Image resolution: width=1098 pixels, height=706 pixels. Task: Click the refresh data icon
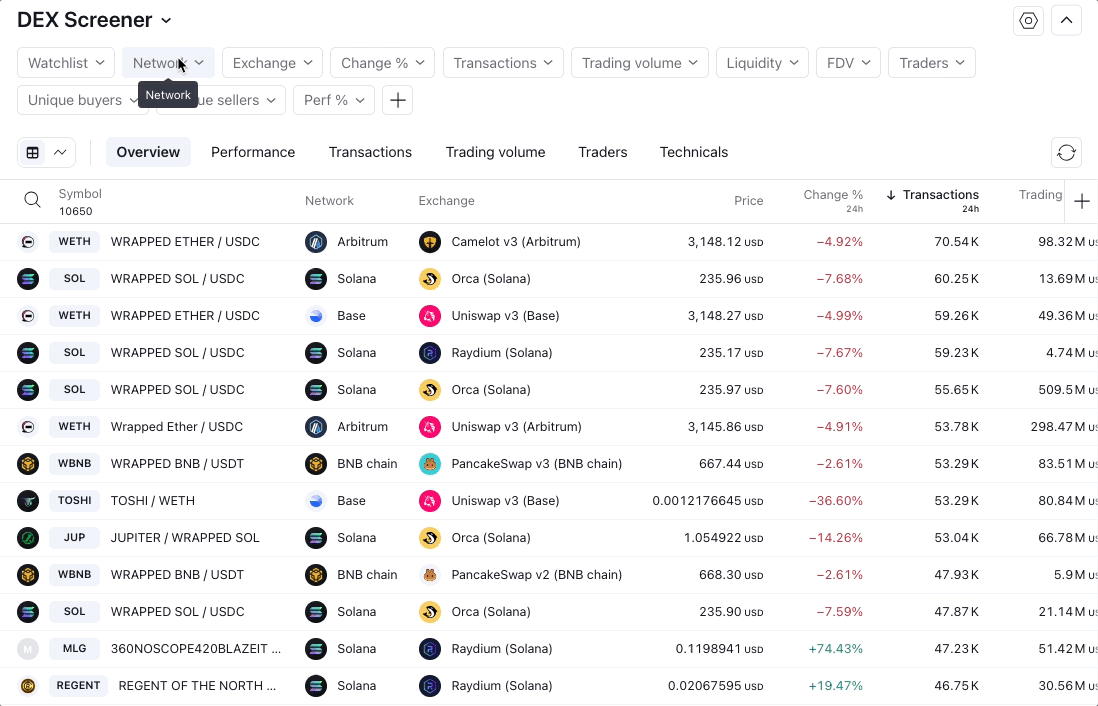point(1066,152)
